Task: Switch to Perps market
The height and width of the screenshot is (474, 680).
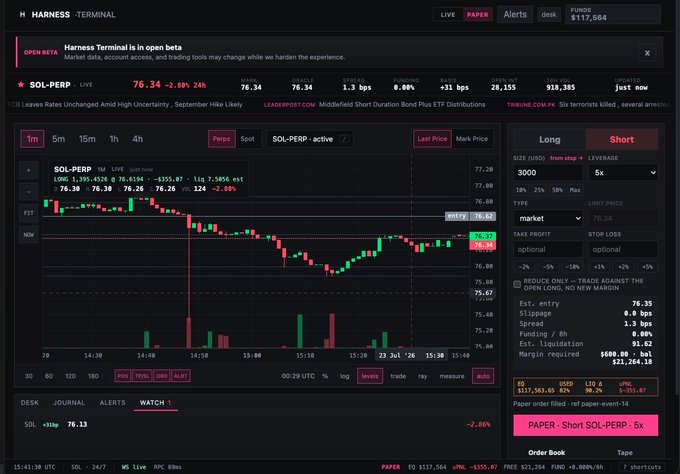Action: coord(222,139)
